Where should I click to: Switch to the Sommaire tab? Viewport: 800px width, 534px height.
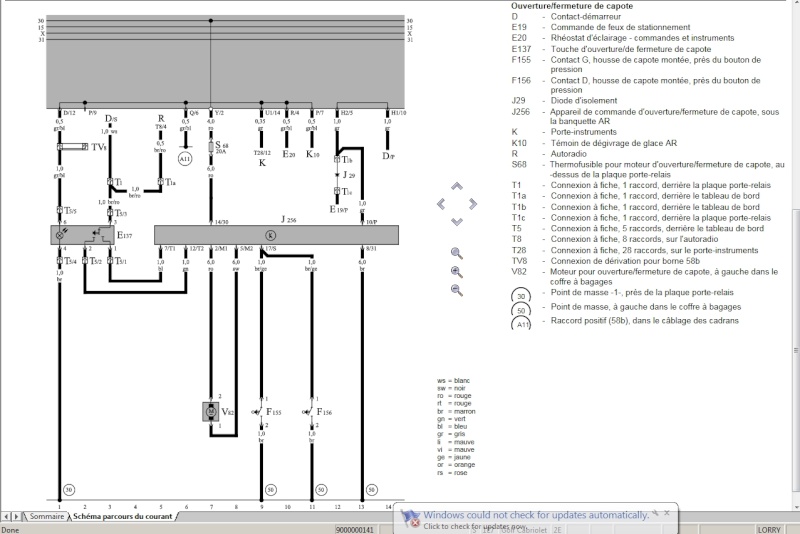[46, 516]
